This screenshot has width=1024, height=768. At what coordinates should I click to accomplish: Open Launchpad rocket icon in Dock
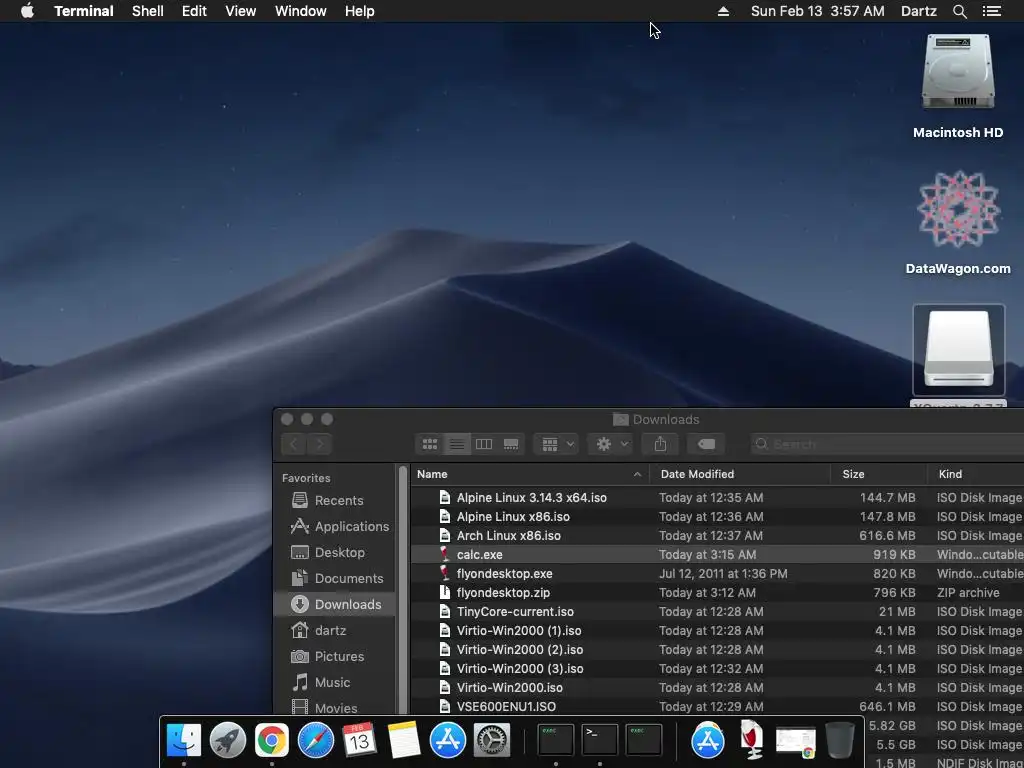pyautogui.click(x=227, y=740)
